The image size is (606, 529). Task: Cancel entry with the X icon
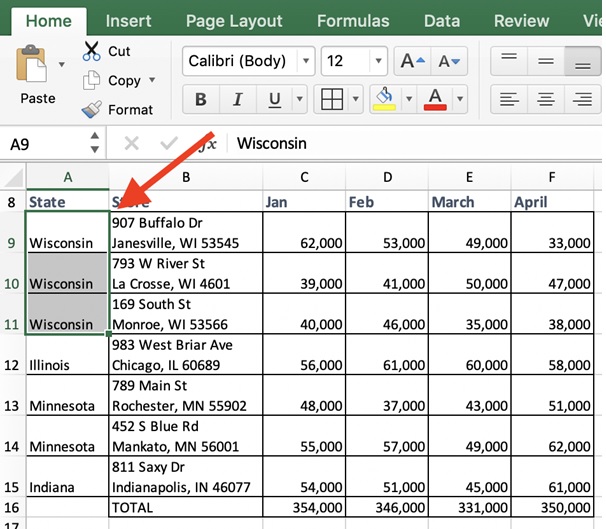131,144
